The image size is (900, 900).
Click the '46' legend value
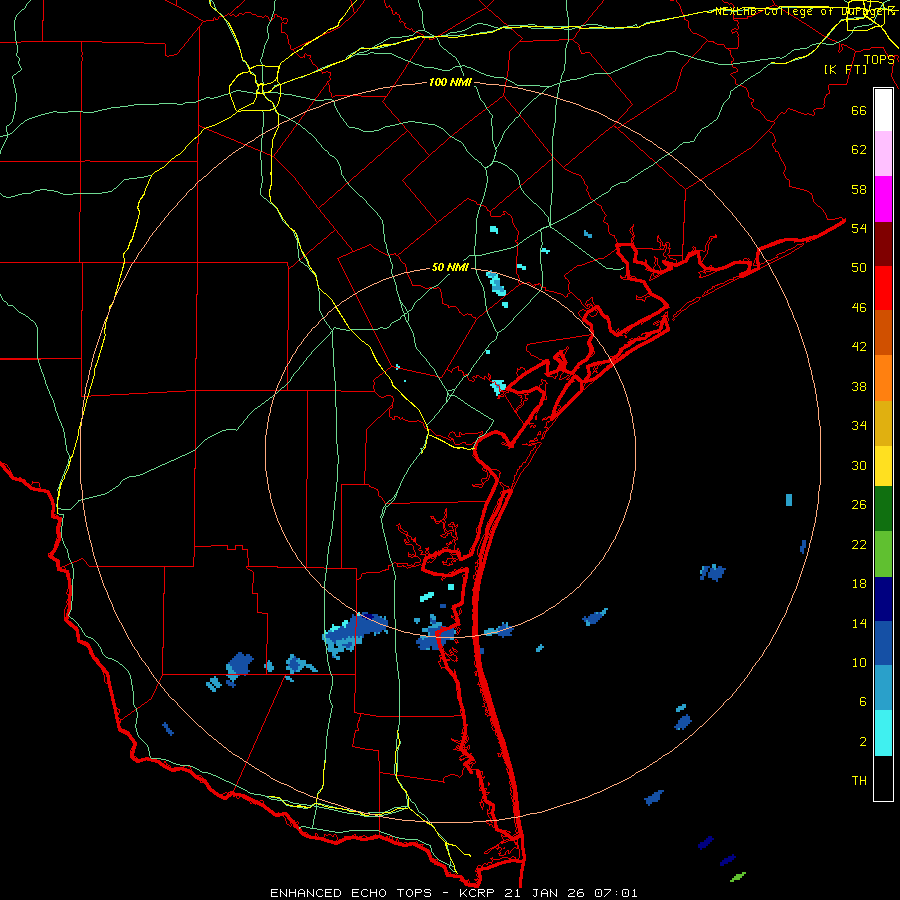tap(859, 308)
